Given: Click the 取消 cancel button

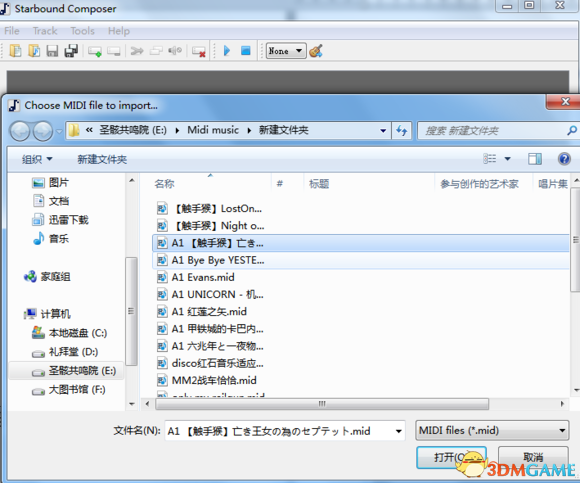Looking at the screenshot, I should coord(533,458).
